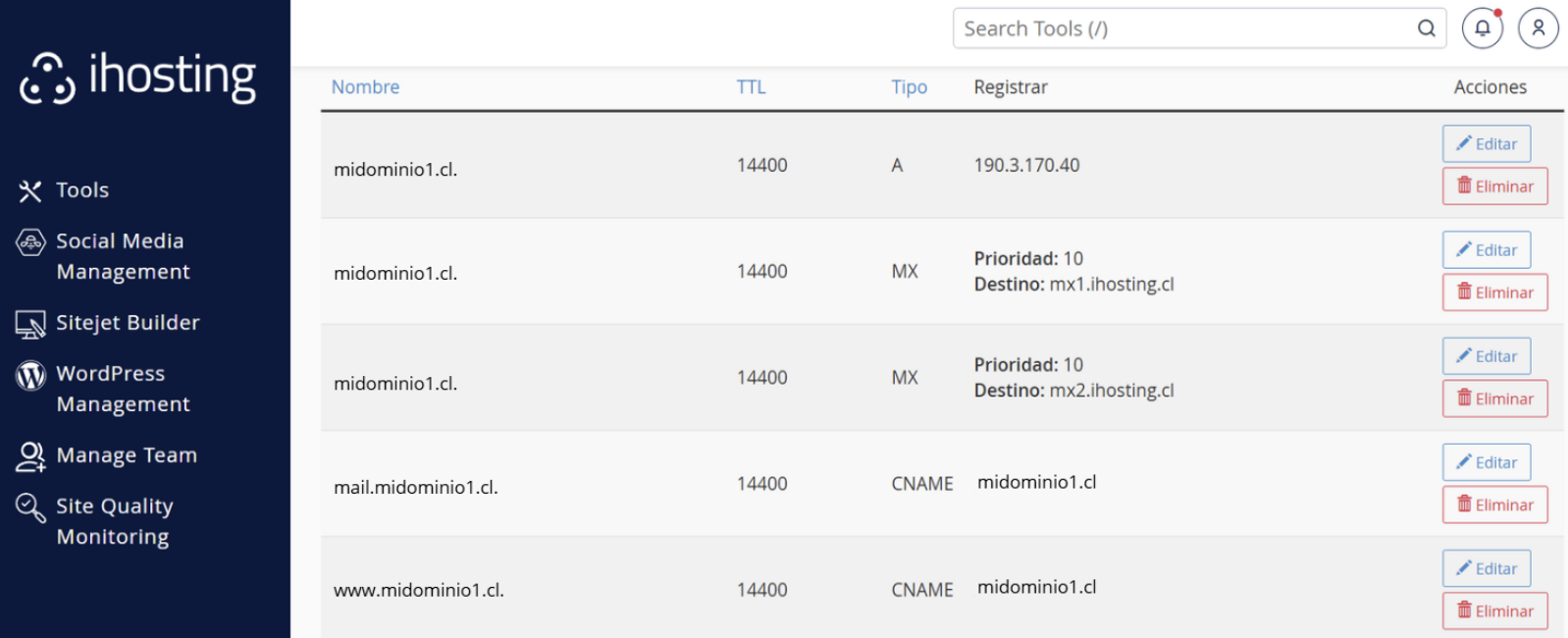Click the Manage Team icon
The image size is (1568, 638).
[x=30, y=456]
